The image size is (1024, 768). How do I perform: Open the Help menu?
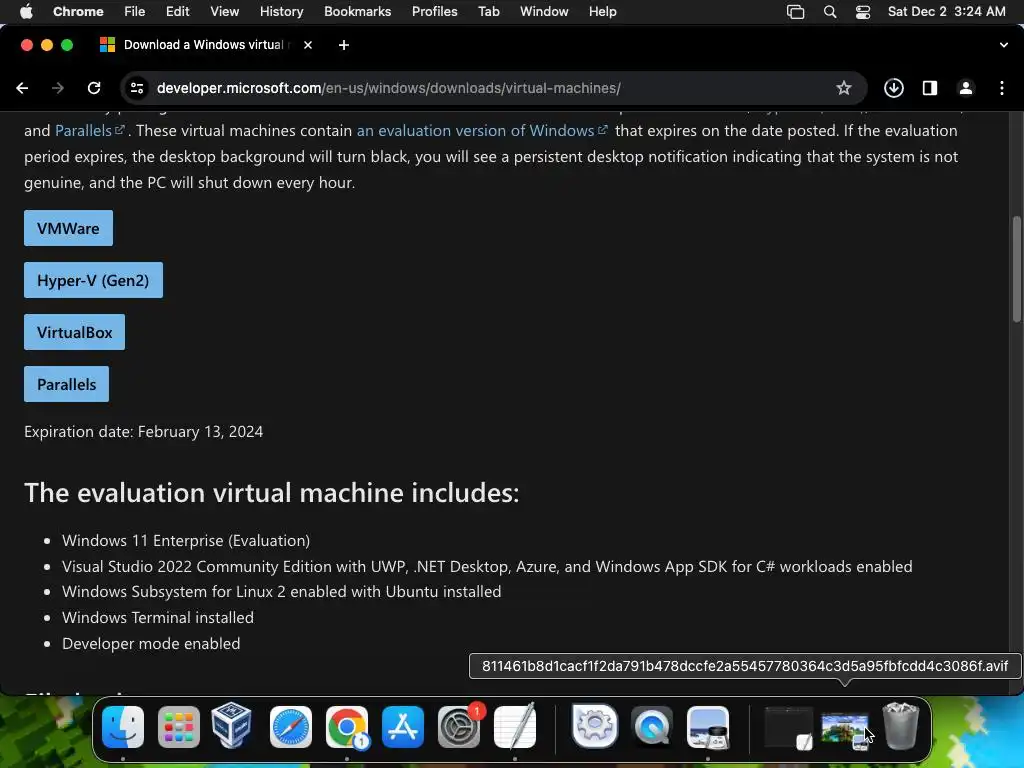tap(602, 12)
